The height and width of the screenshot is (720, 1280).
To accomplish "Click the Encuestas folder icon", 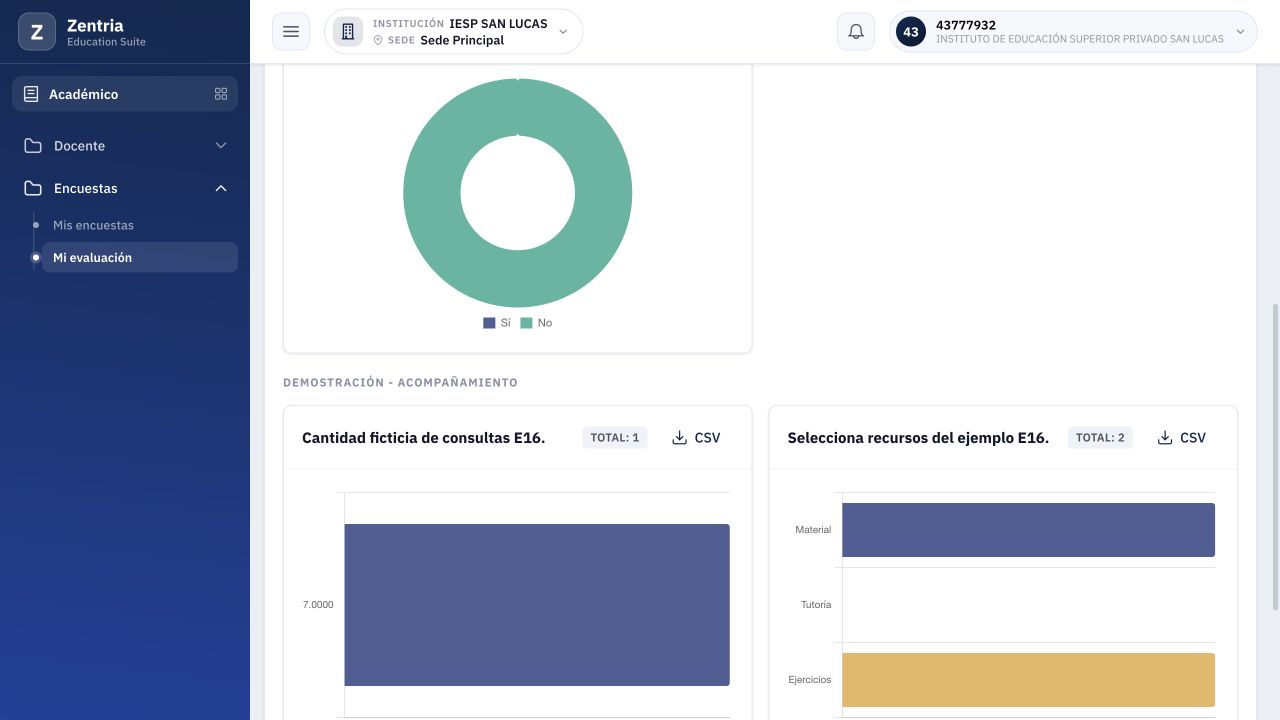I will (33, 188).
